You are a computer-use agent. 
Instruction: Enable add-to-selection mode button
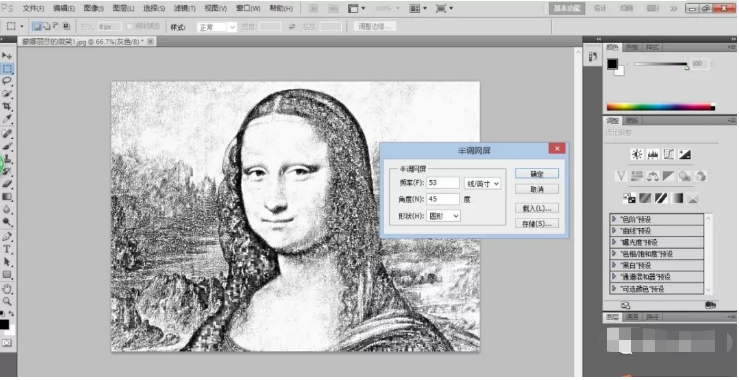46,26
